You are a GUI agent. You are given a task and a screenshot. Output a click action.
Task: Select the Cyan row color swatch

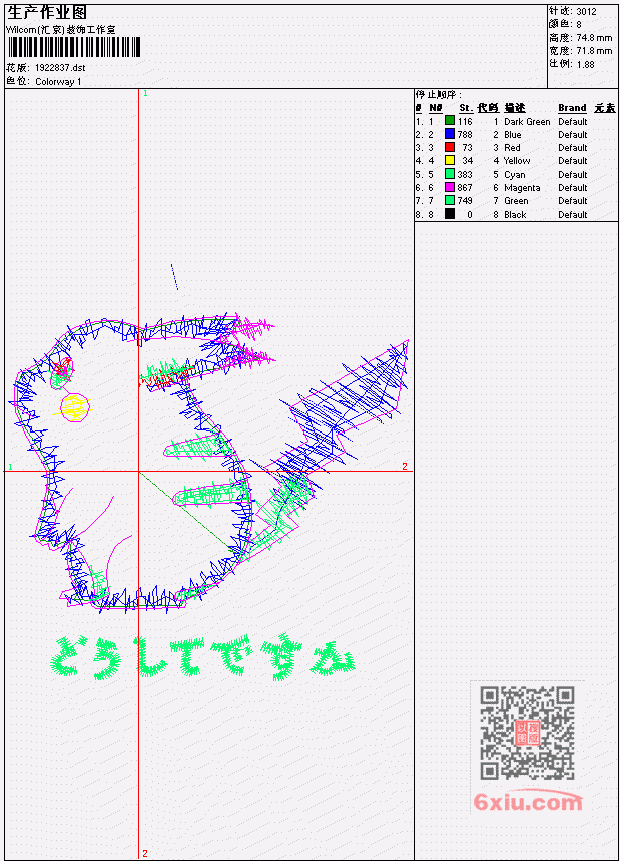point(450,174)
